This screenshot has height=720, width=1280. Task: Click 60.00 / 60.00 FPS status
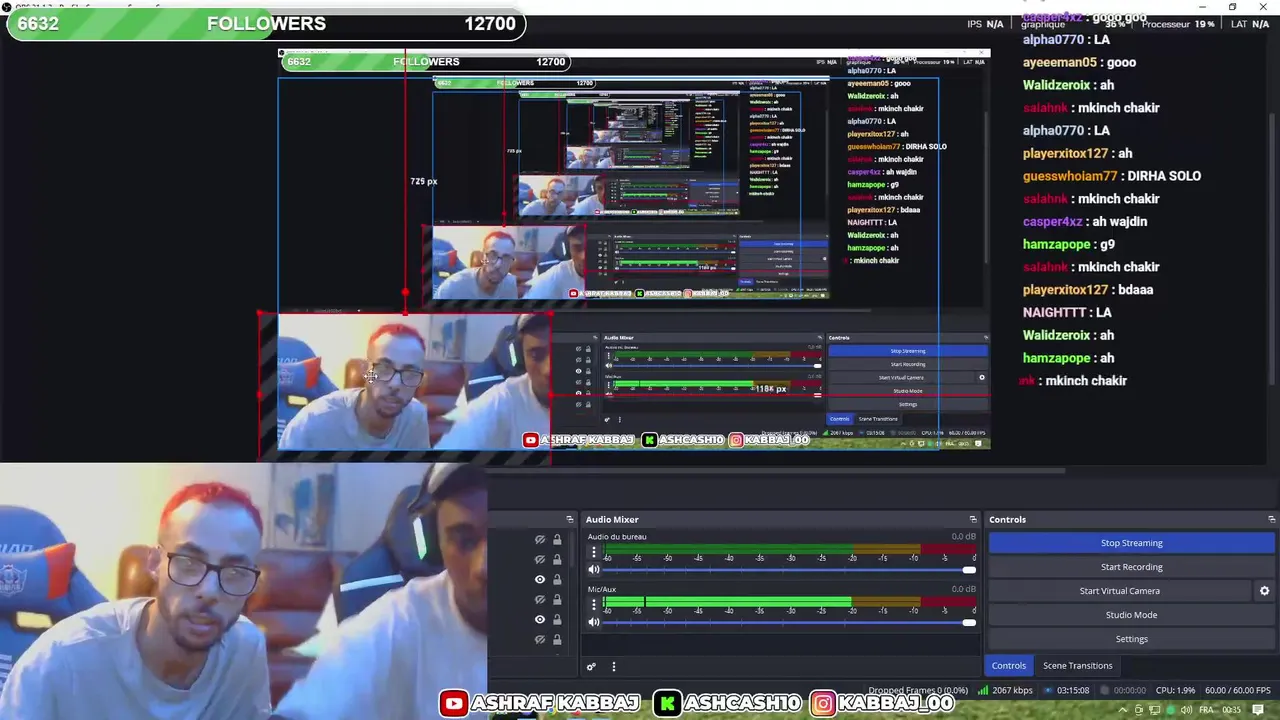pyautogui.click(x=1237, y=690)
